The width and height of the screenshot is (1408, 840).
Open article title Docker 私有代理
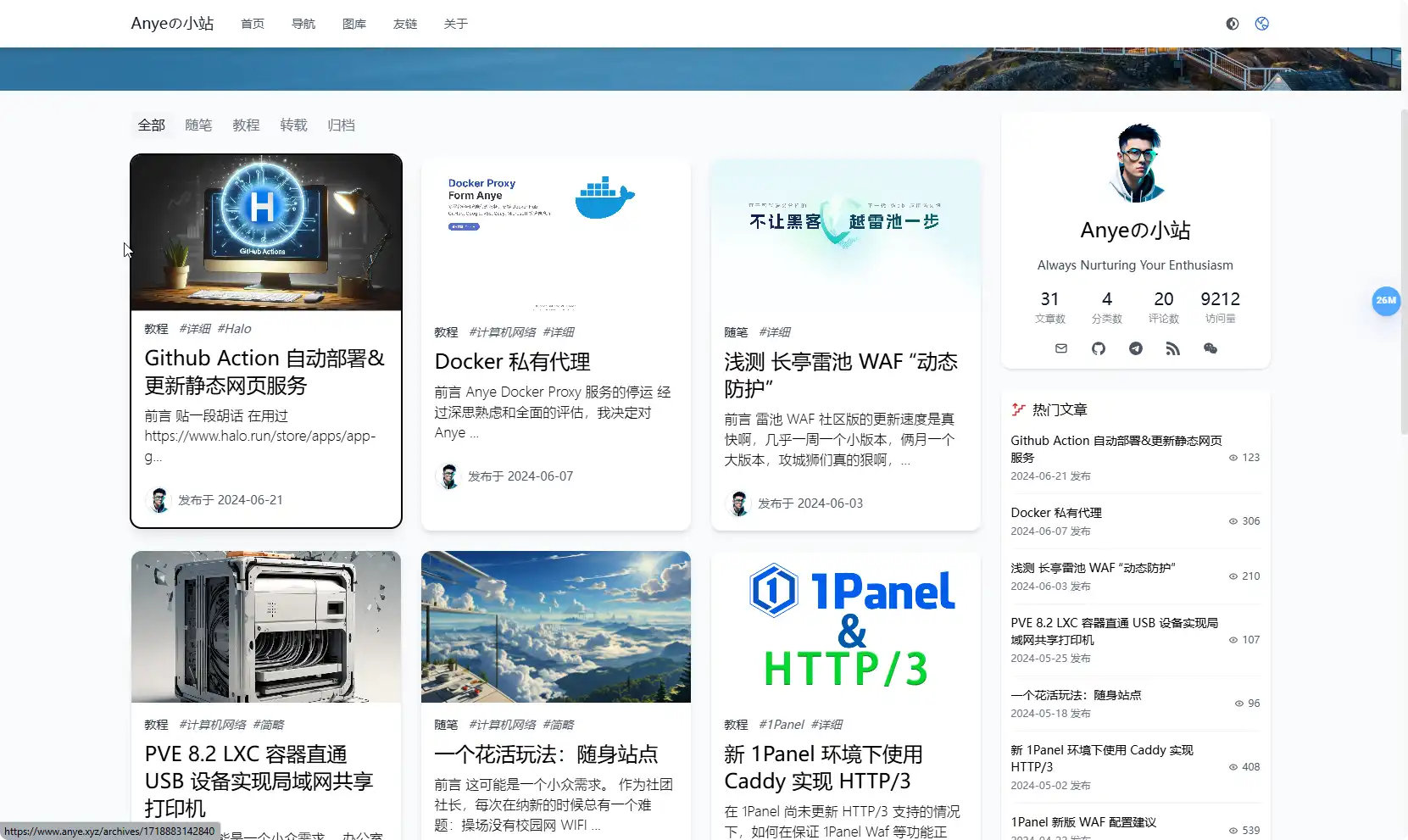[512, 362]
